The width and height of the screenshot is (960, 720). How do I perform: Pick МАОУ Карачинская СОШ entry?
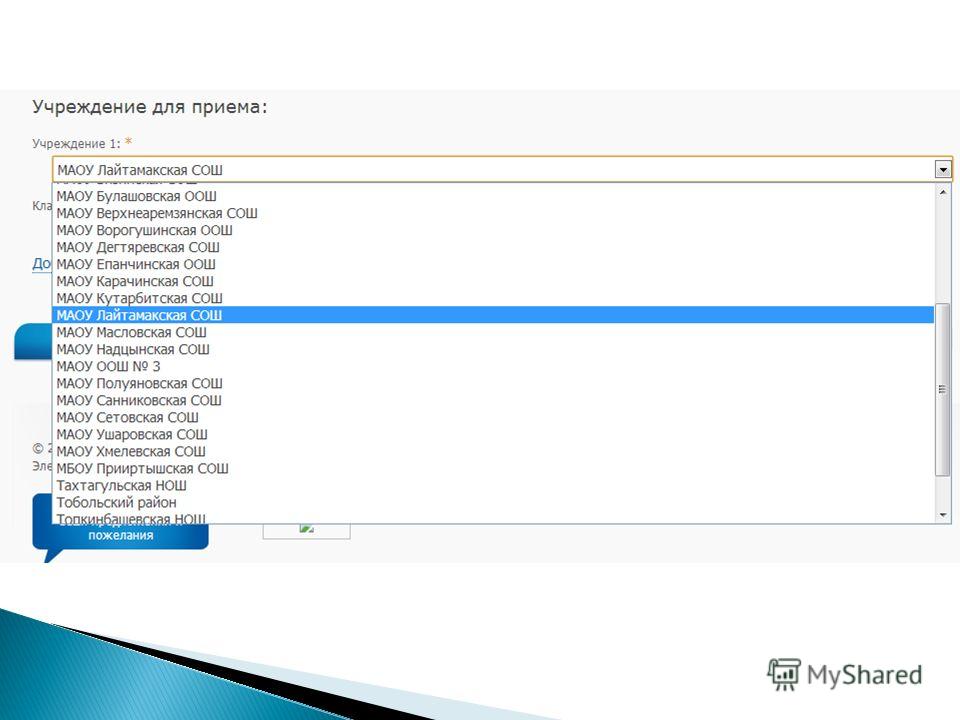(x=493, y=282)
